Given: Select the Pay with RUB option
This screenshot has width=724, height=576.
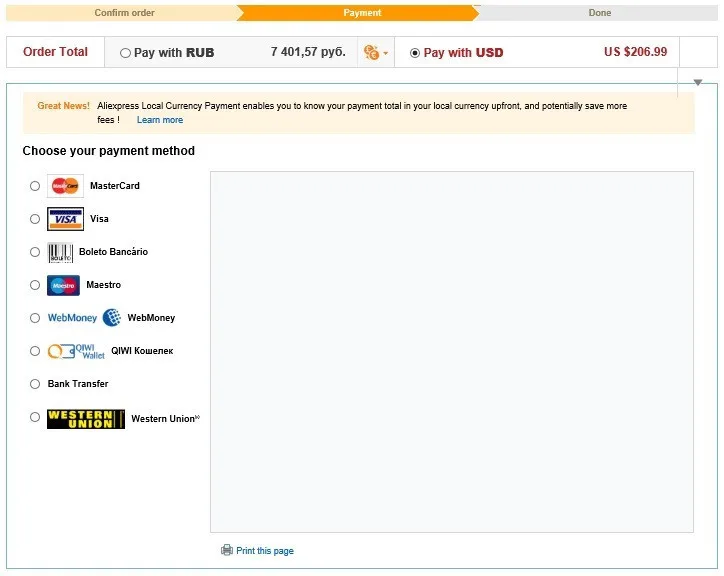Looking at the screenshot, I should [x=125, y=53].
